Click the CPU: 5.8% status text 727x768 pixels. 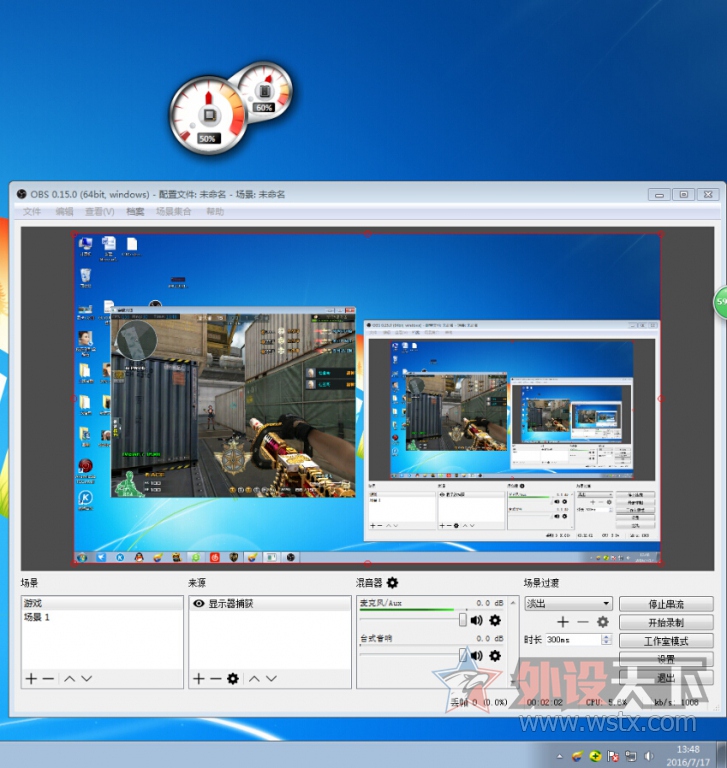pos(606,702)
